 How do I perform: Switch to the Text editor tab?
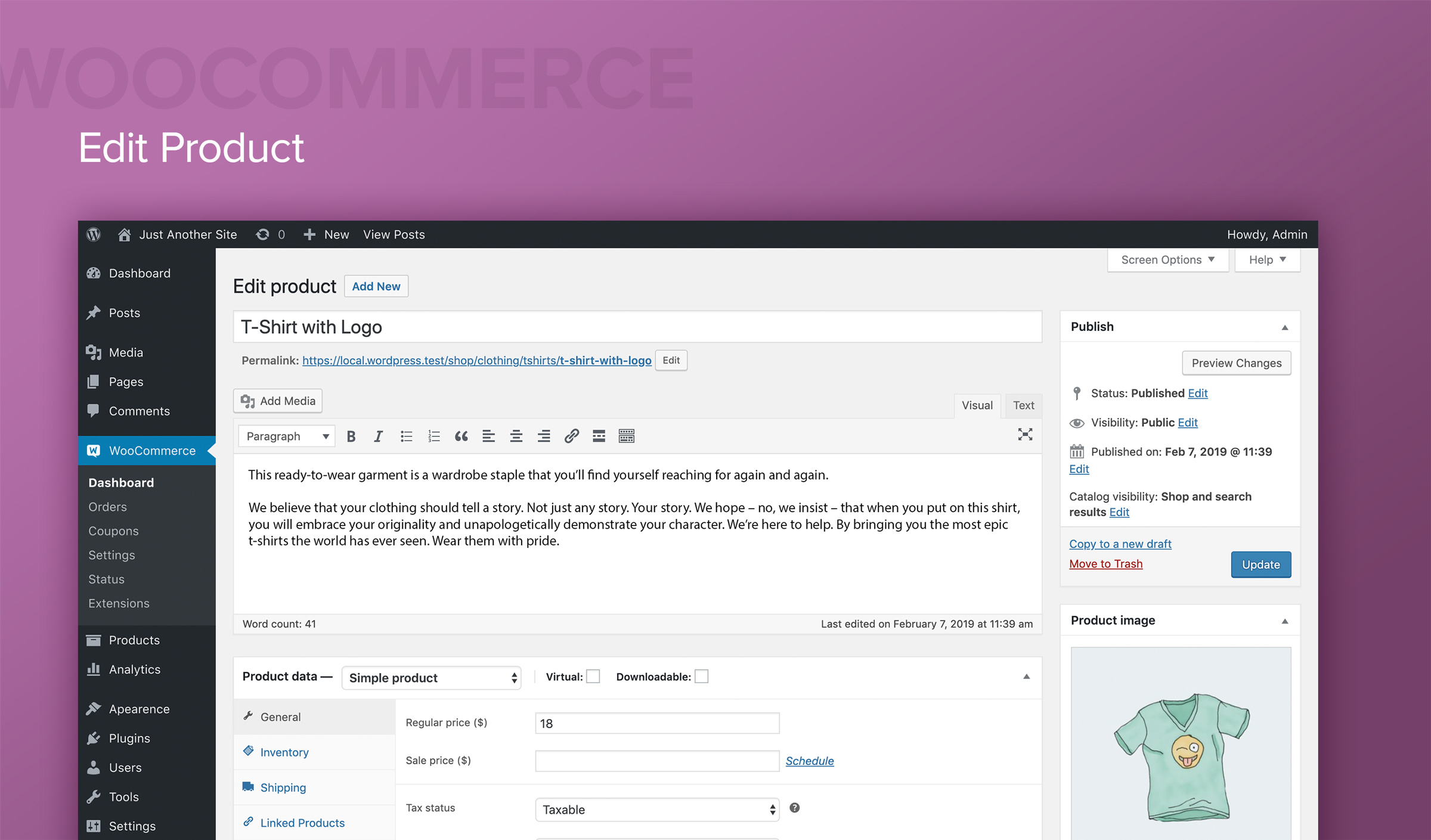[x=1023, y=405]
